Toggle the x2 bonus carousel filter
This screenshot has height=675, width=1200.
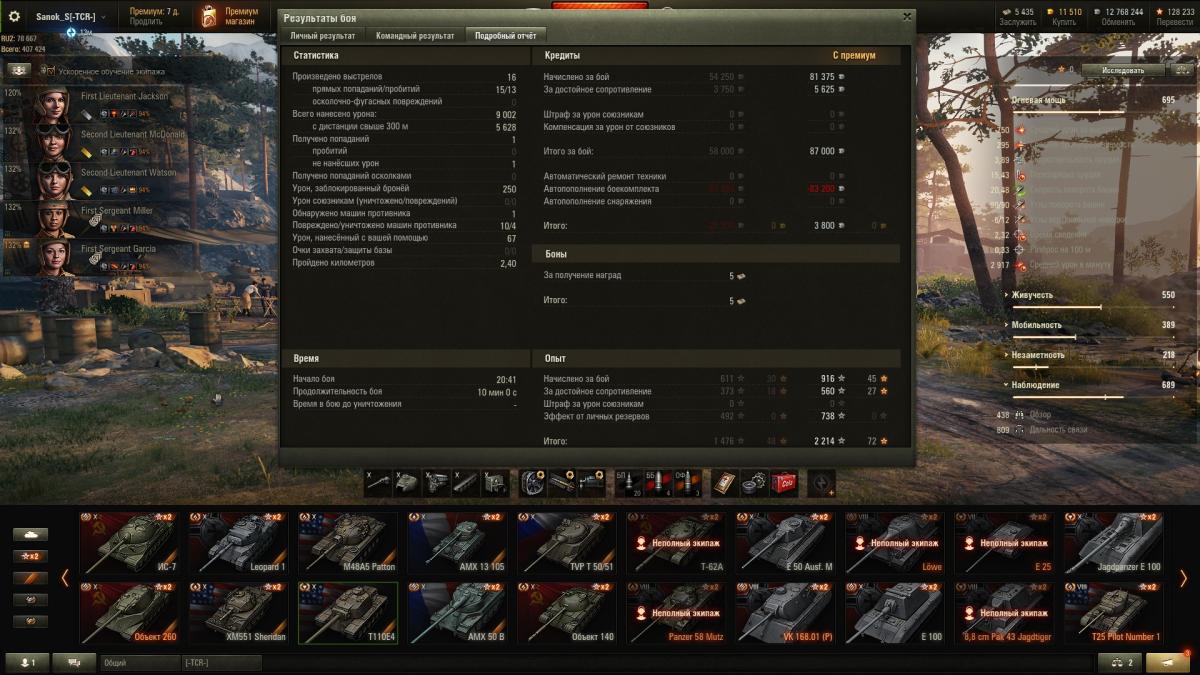click(x=30, y=556)
